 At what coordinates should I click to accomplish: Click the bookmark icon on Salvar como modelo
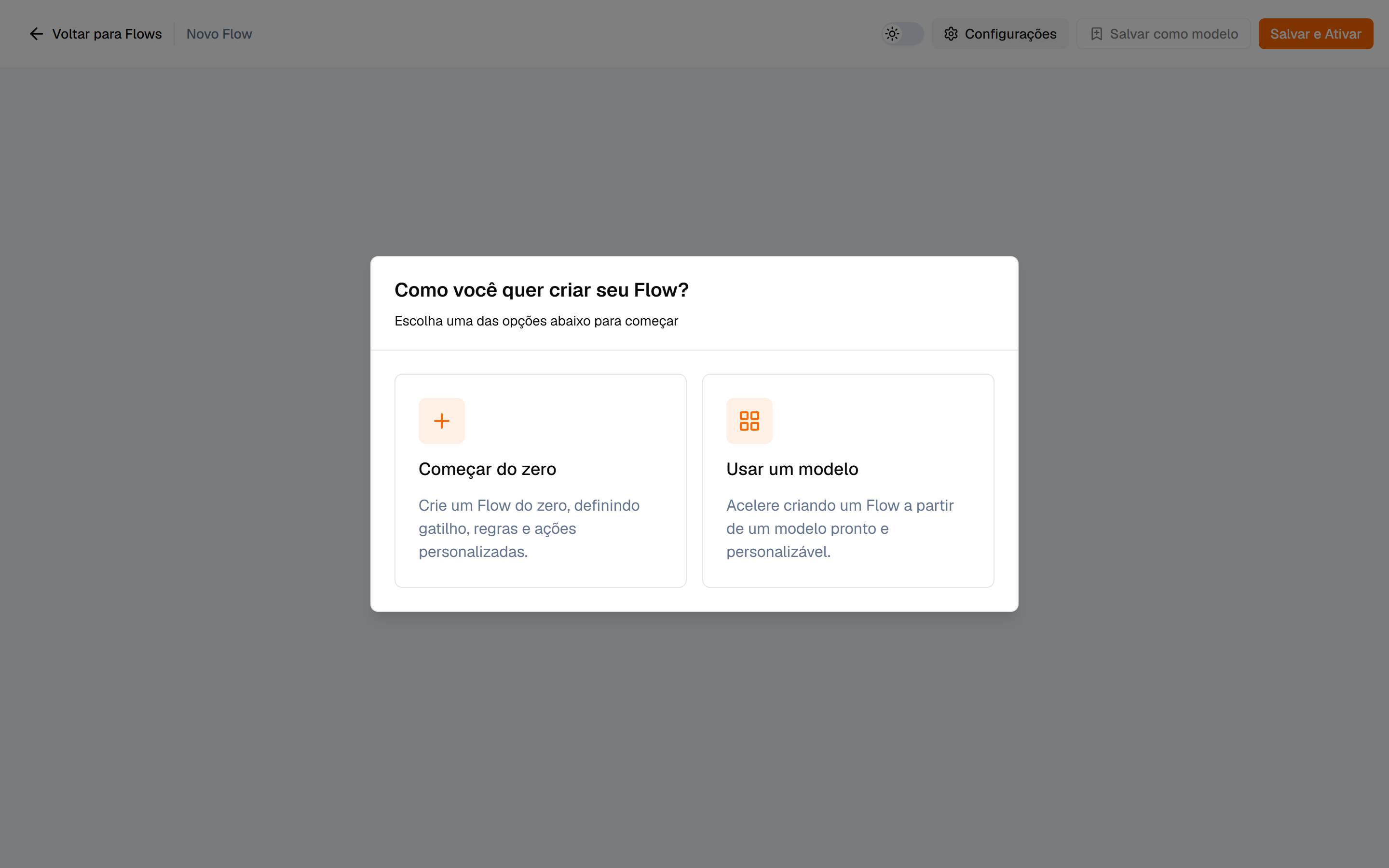1096,34
